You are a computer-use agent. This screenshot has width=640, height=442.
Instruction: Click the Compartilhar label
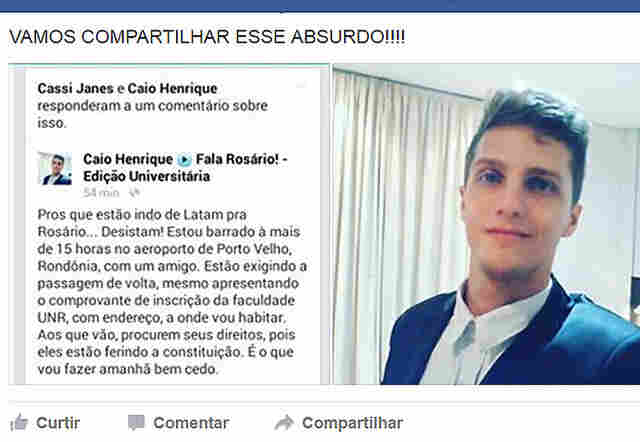[352, 423]
